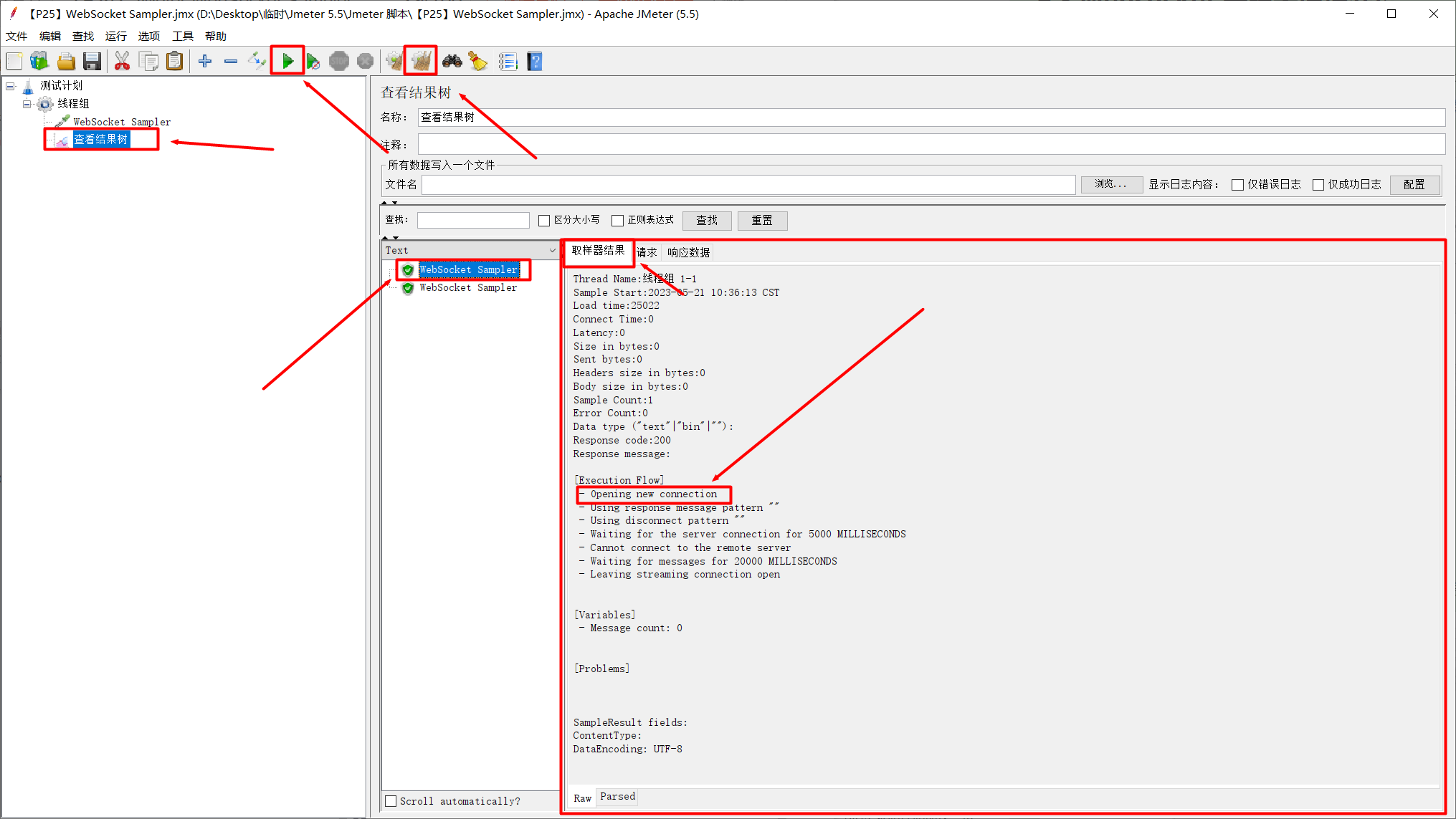Viewport: 1456px width, 819px height.
Task: Collapse all with minus icon
Action: click(231, 62)
